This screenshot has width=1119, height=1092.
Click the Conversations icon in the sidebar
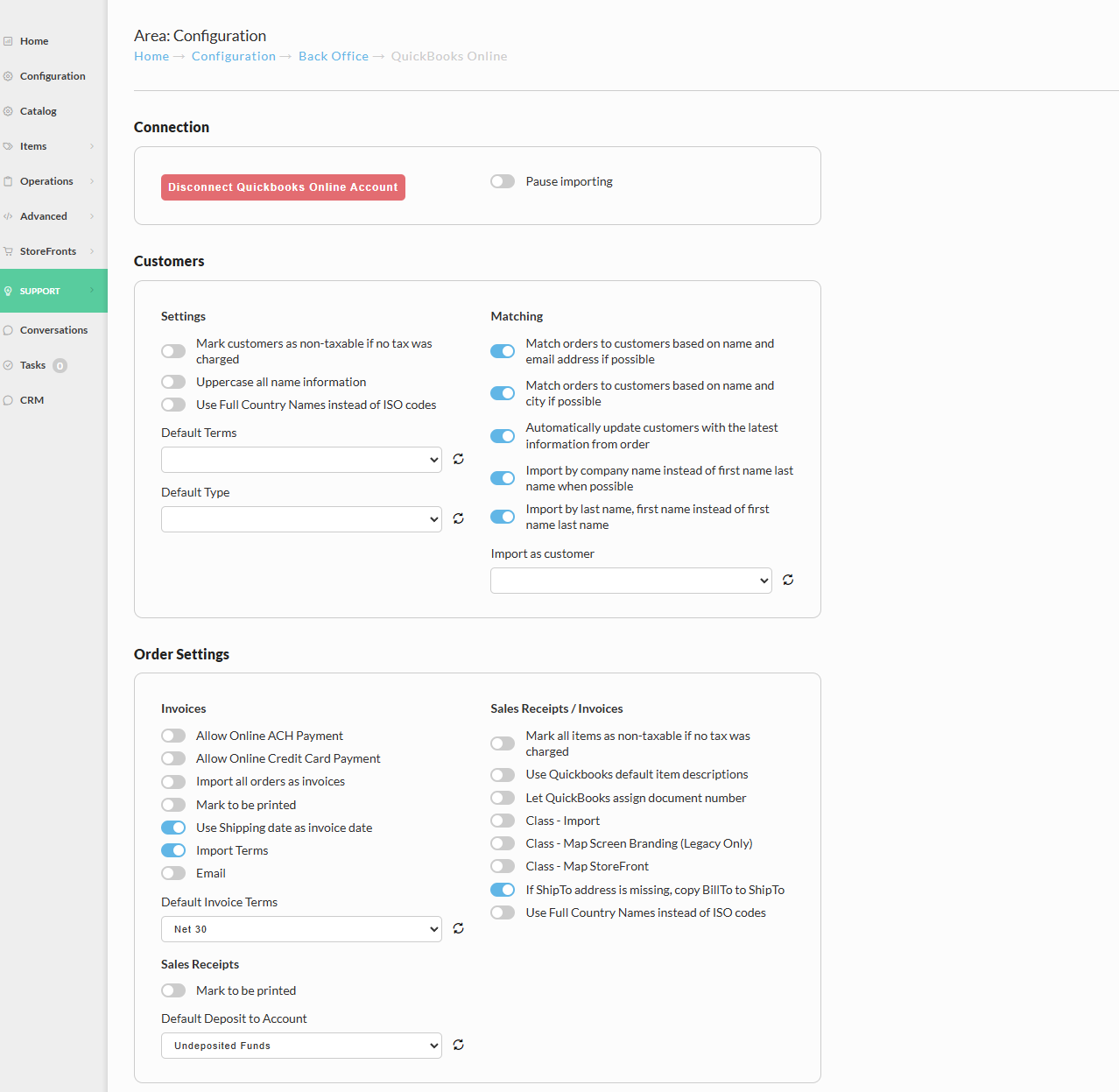(x=8, y=329)
